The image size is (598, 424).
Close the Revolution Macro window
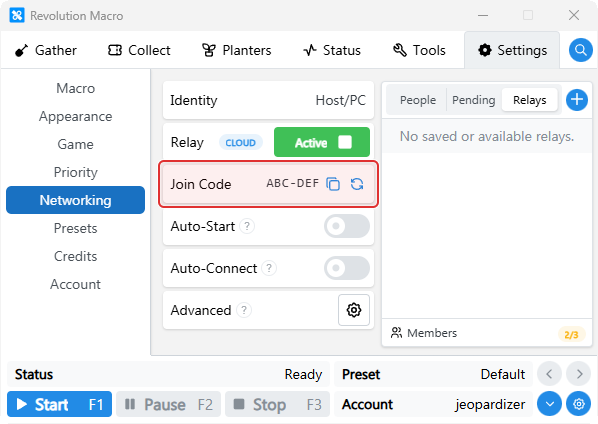click(574, 15)
